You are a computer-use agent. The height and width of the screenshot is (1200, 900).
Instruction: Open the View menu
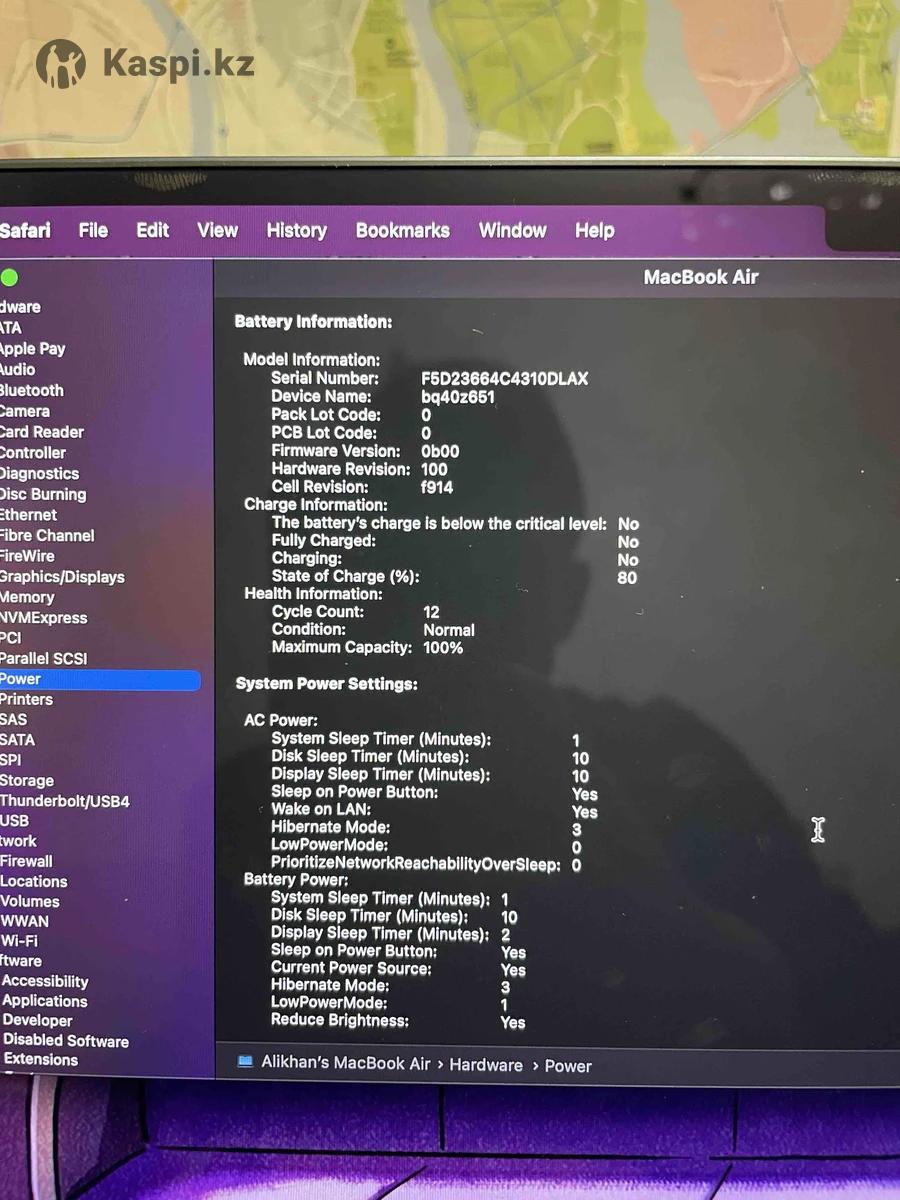(x=217, y=230)
